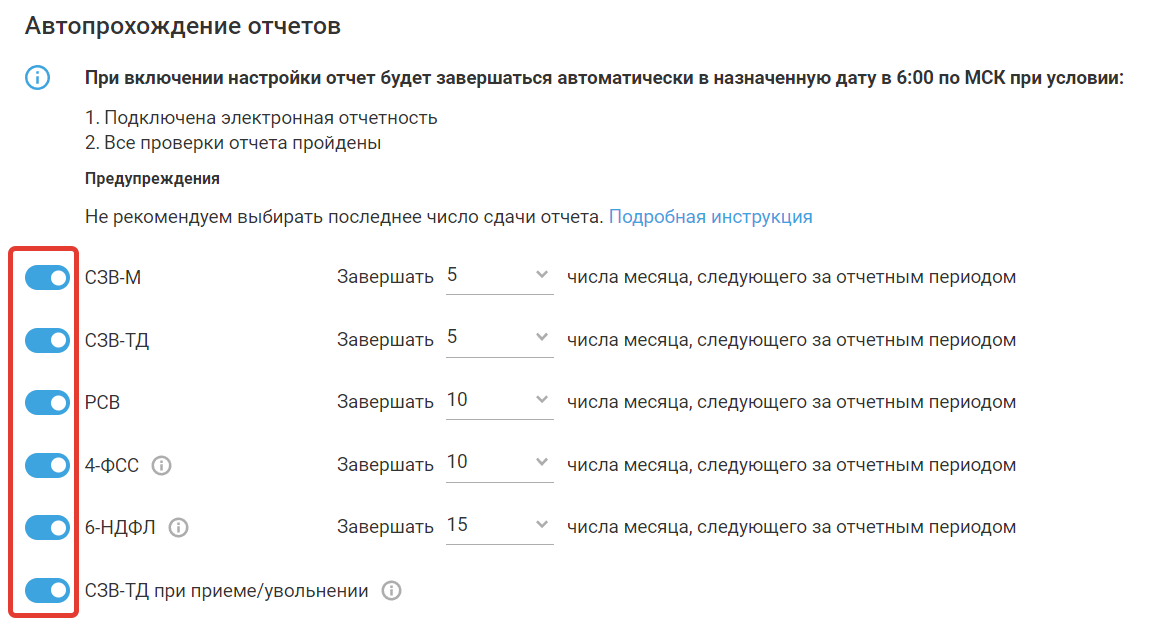The image size is (1173, 637).
Task: Open the РСВ day selection dropdown
Action: pyautogui.click(x=497, y=400)
